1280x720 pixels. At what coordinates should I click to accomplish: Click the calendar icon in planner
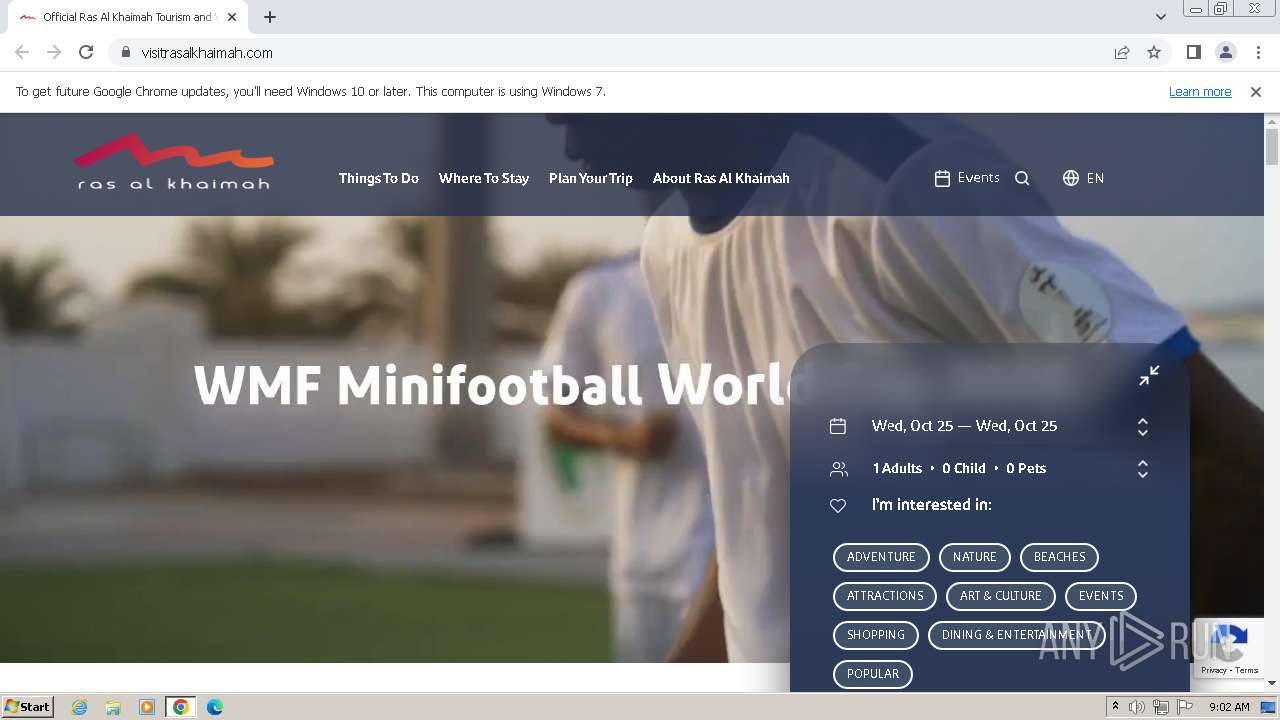pos(838,426)
